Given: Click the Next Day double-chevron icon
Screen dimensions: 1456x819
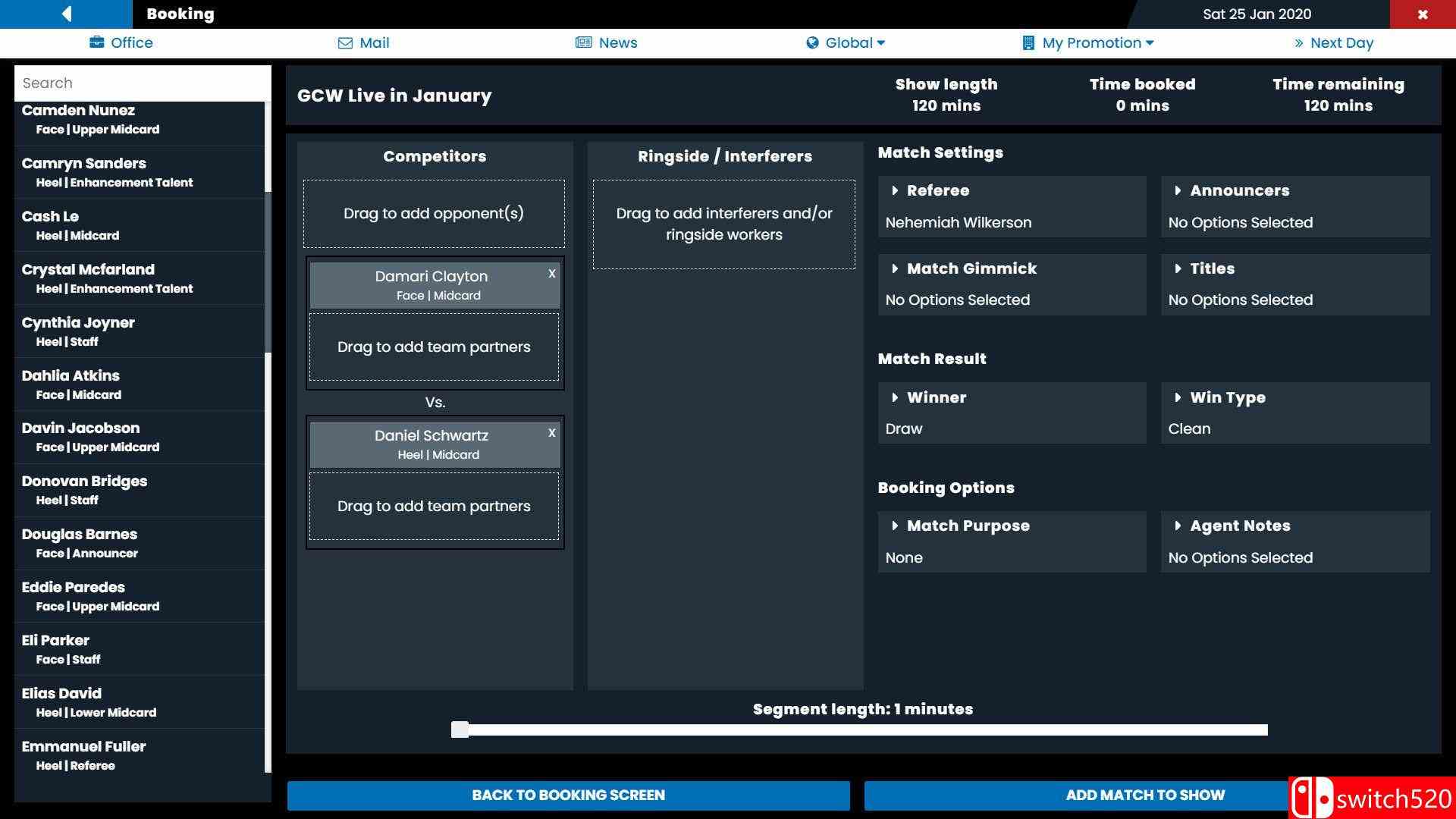Looking at the screenshot, I should pyautogui.click(x=1299, y=43).
